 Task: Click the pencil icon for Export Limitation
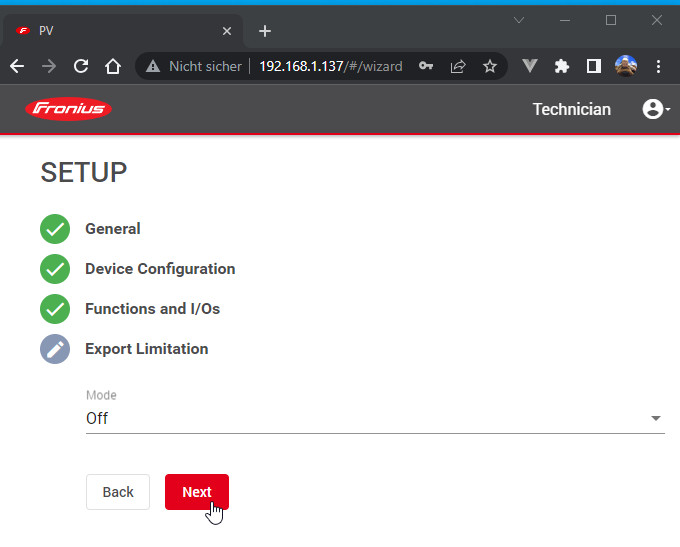click(55, 349)
